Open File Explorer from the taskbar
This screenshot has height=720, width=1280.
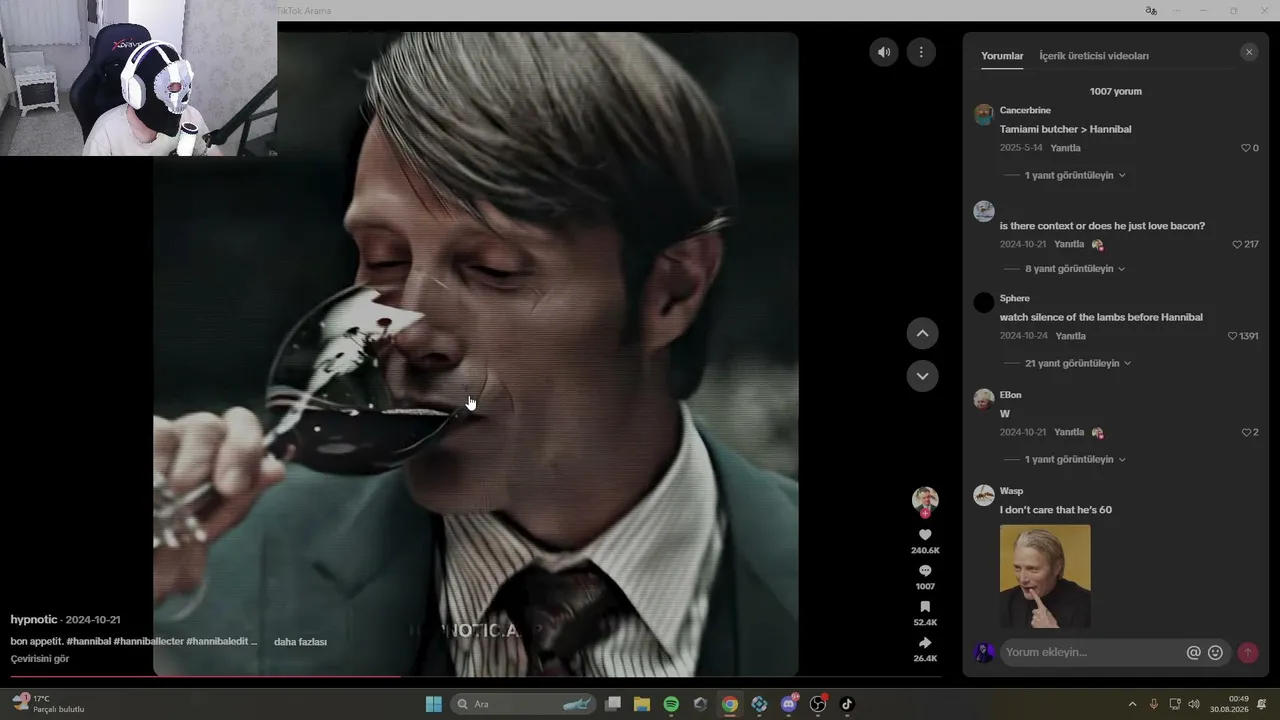pos(642,704)
